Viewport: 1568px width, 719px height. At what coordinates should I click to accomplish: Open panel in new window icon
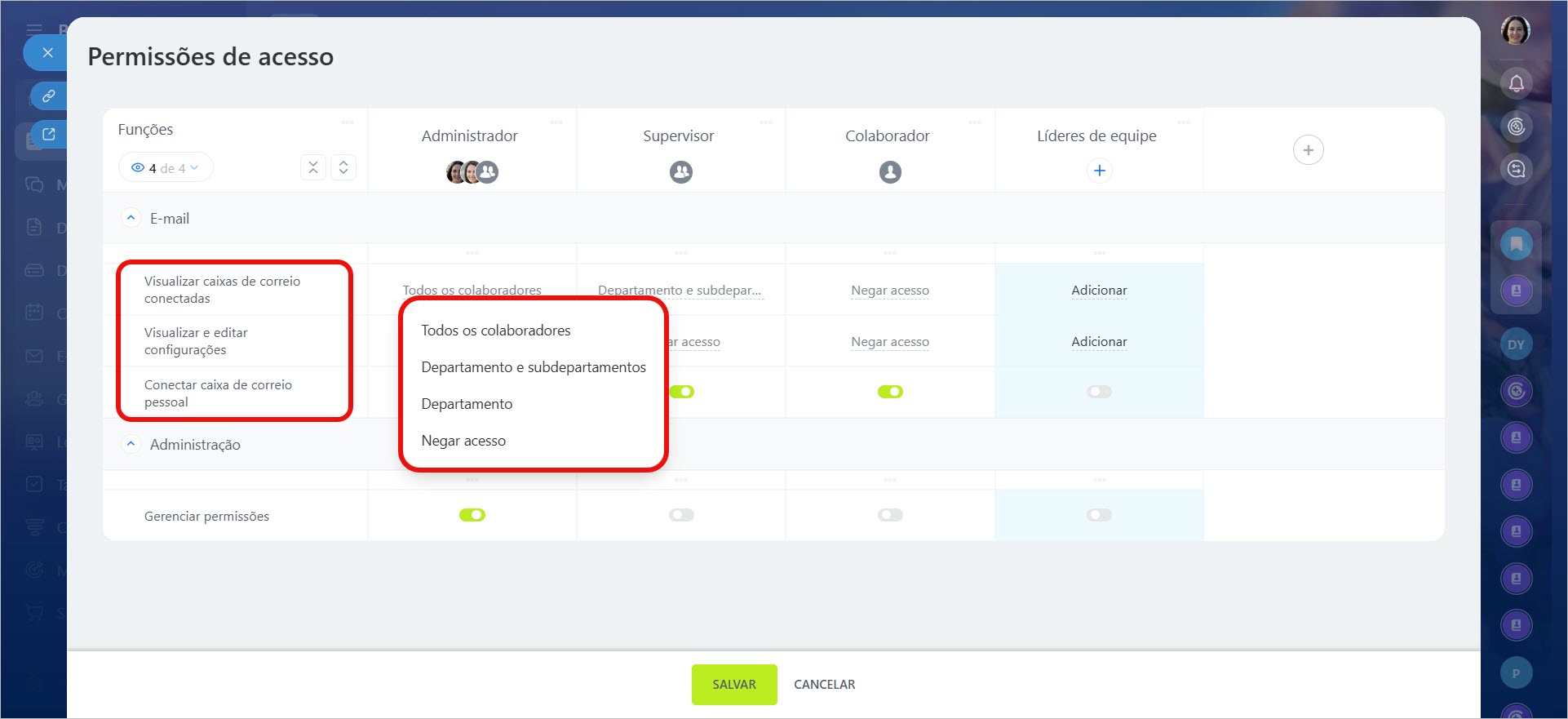48,135
